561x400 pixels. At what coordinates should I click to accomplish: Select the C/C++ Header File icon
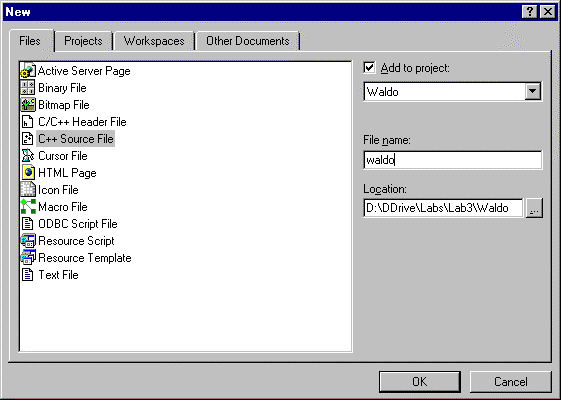[x=28, y=122]
